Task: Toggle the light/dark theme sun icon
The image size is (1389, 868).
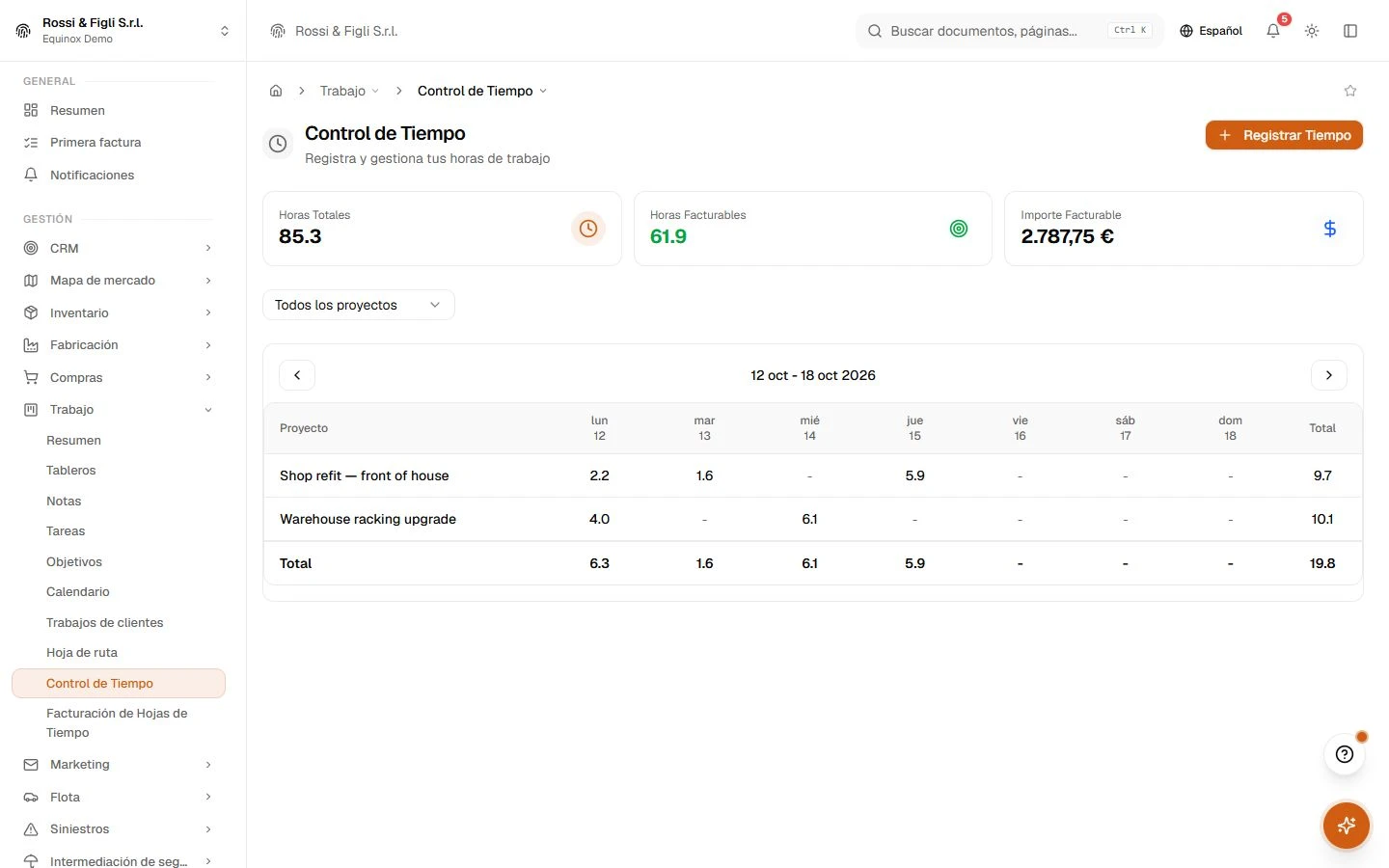Action: (x=1312, y=31)
